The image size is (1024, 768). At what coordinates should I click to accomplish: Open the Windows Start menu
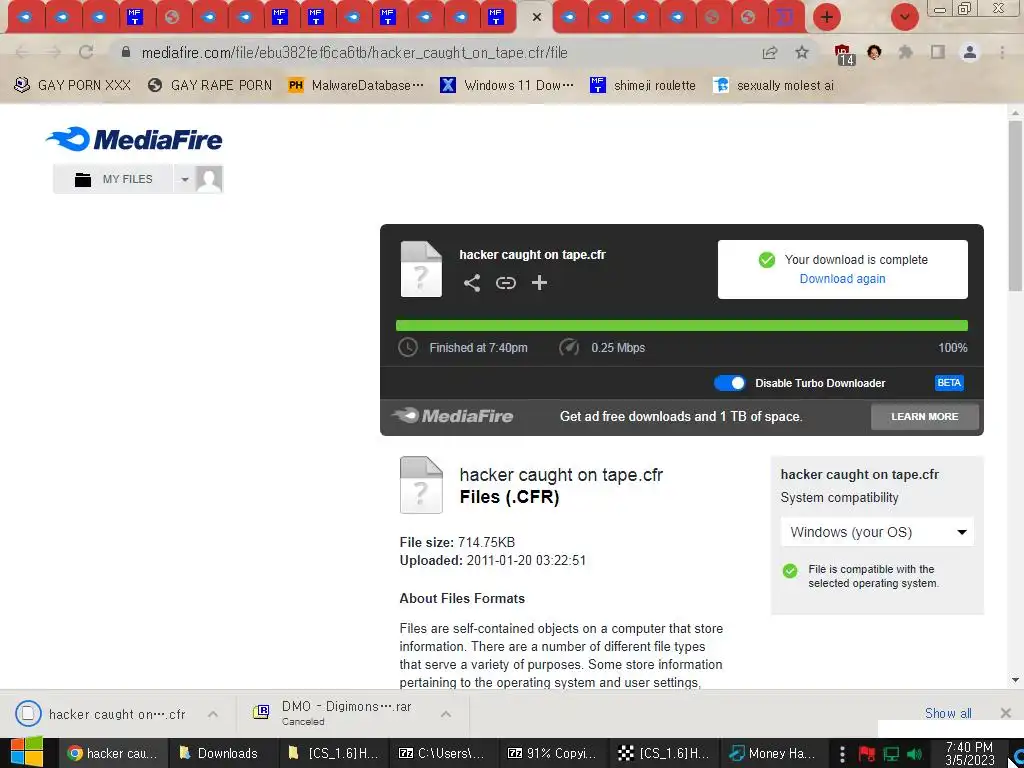[x=26, y=752]
